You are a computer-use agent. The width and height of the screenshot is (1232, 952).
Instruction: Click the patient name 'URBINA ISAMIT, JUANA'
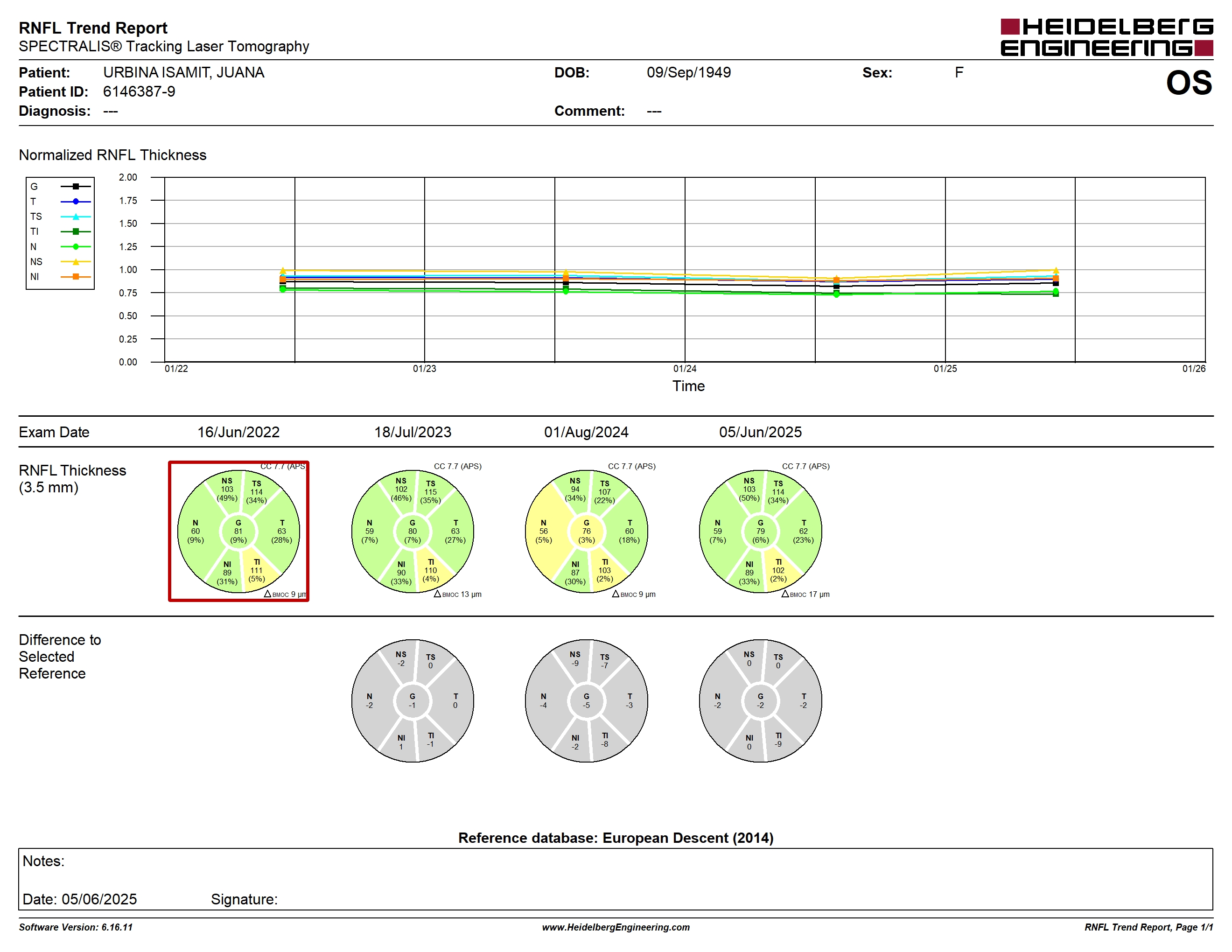[183, 72]
